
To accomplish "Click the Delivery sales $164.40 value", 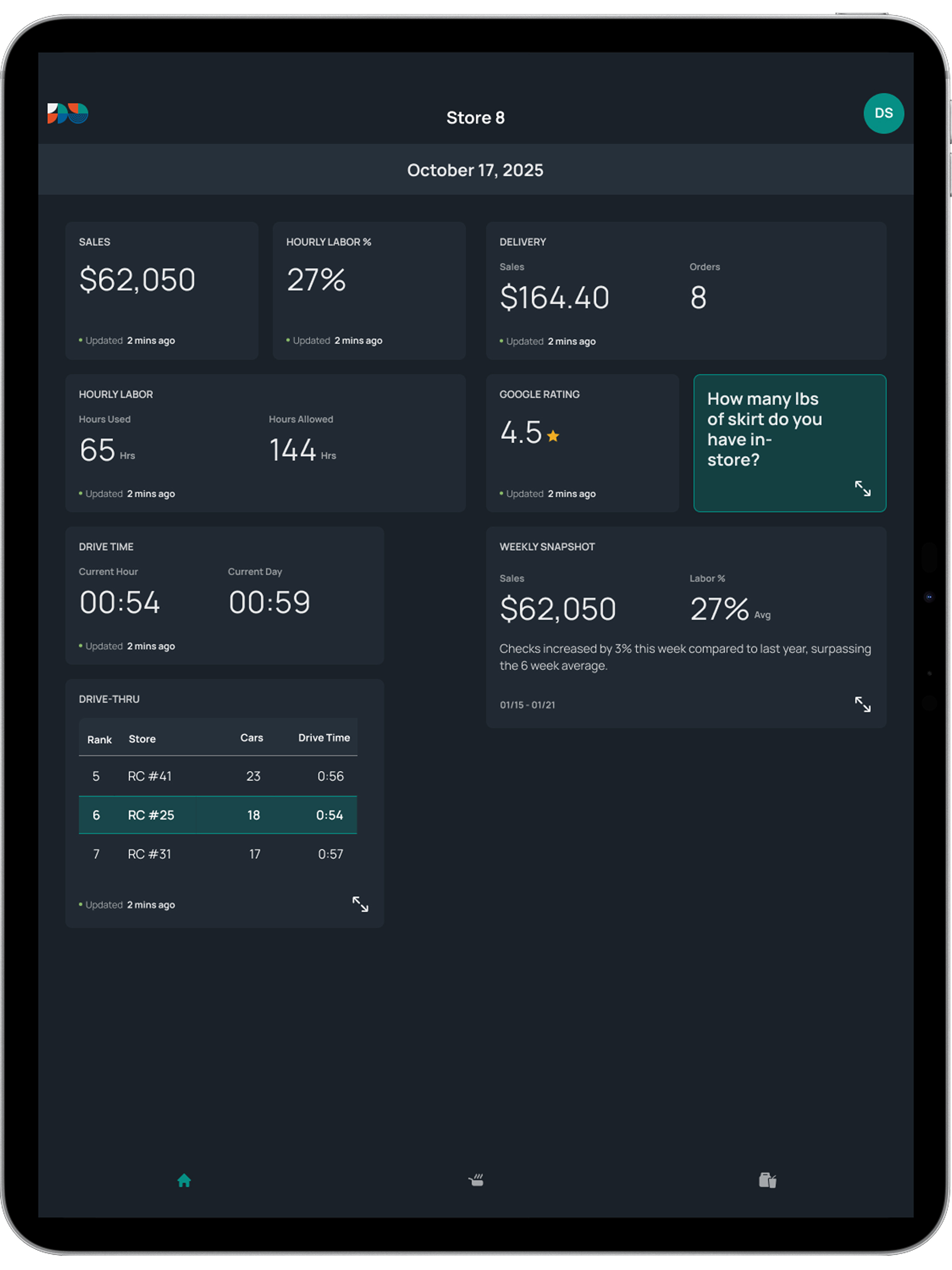I will (554, 298).
